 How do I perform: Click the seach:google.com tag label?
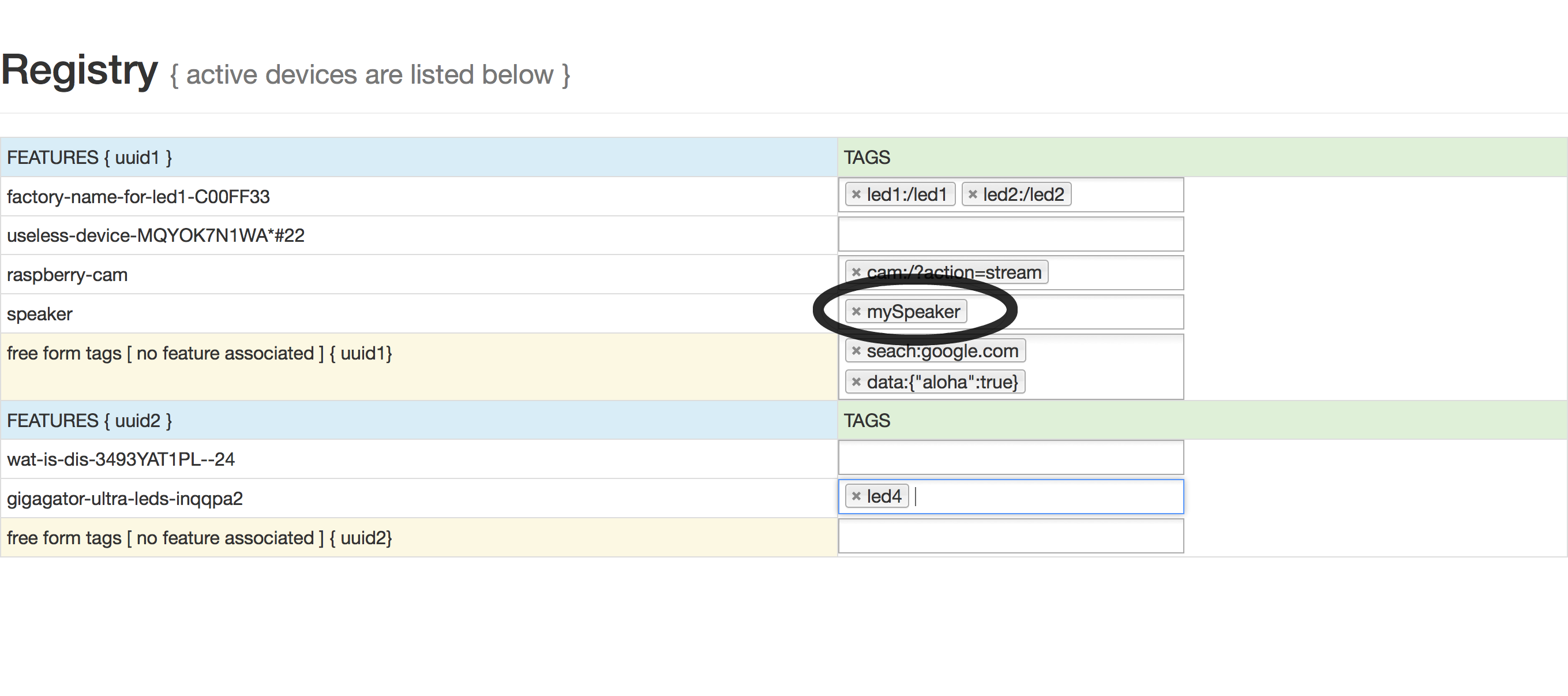pos(942,351)
